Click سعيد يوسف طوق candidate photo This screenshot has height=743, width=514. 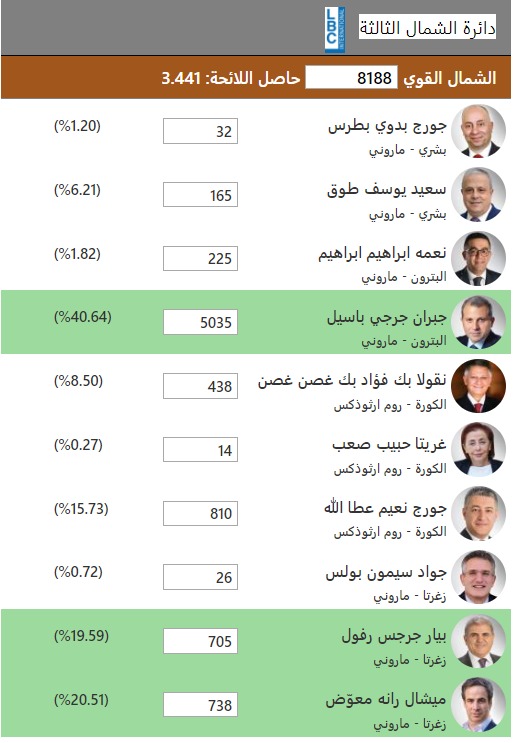click(x=478, y=195)
